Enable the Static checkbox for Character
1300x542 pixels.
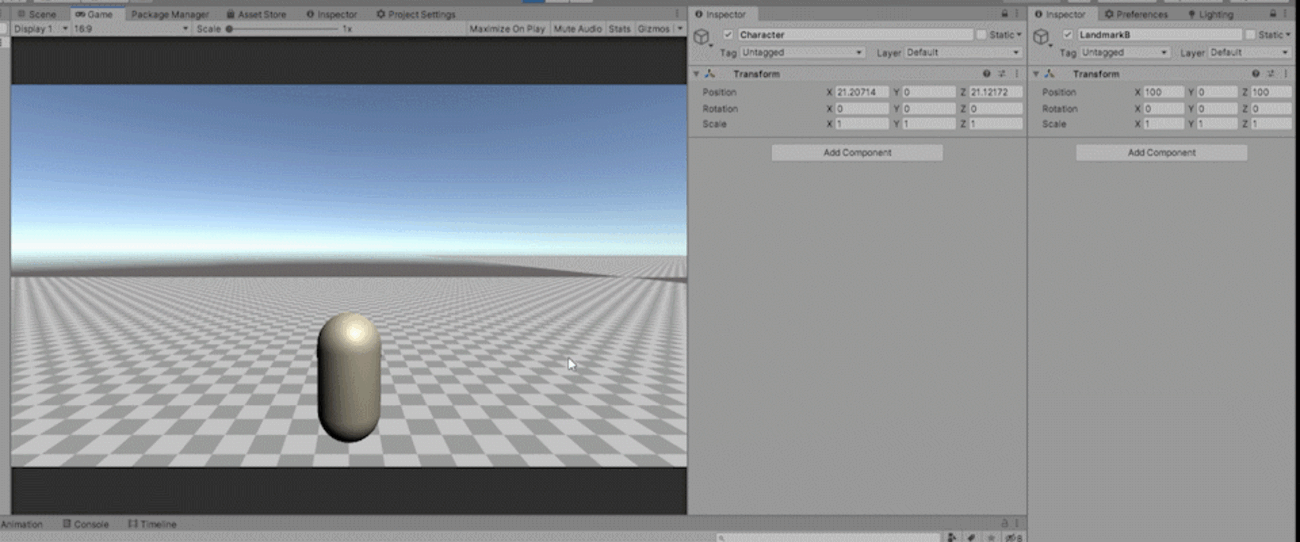click(x=981, y=35)
